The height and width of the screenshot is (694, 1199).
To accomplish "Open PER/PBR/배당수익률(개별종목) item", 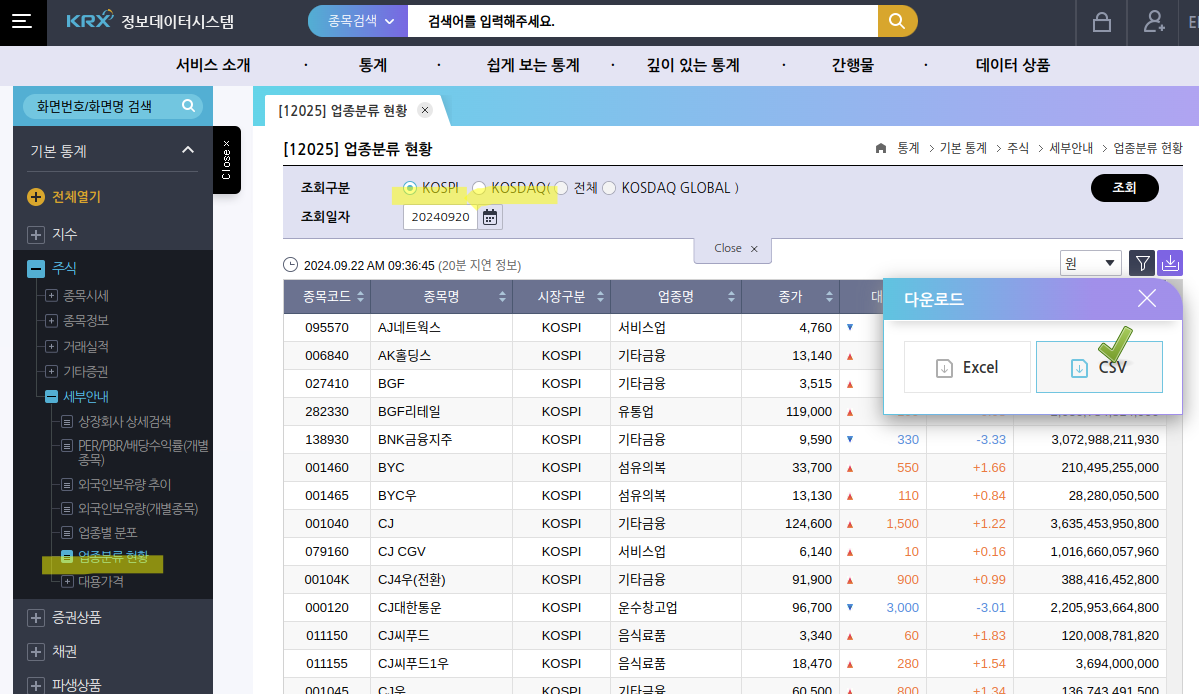I will coord(143,452).
